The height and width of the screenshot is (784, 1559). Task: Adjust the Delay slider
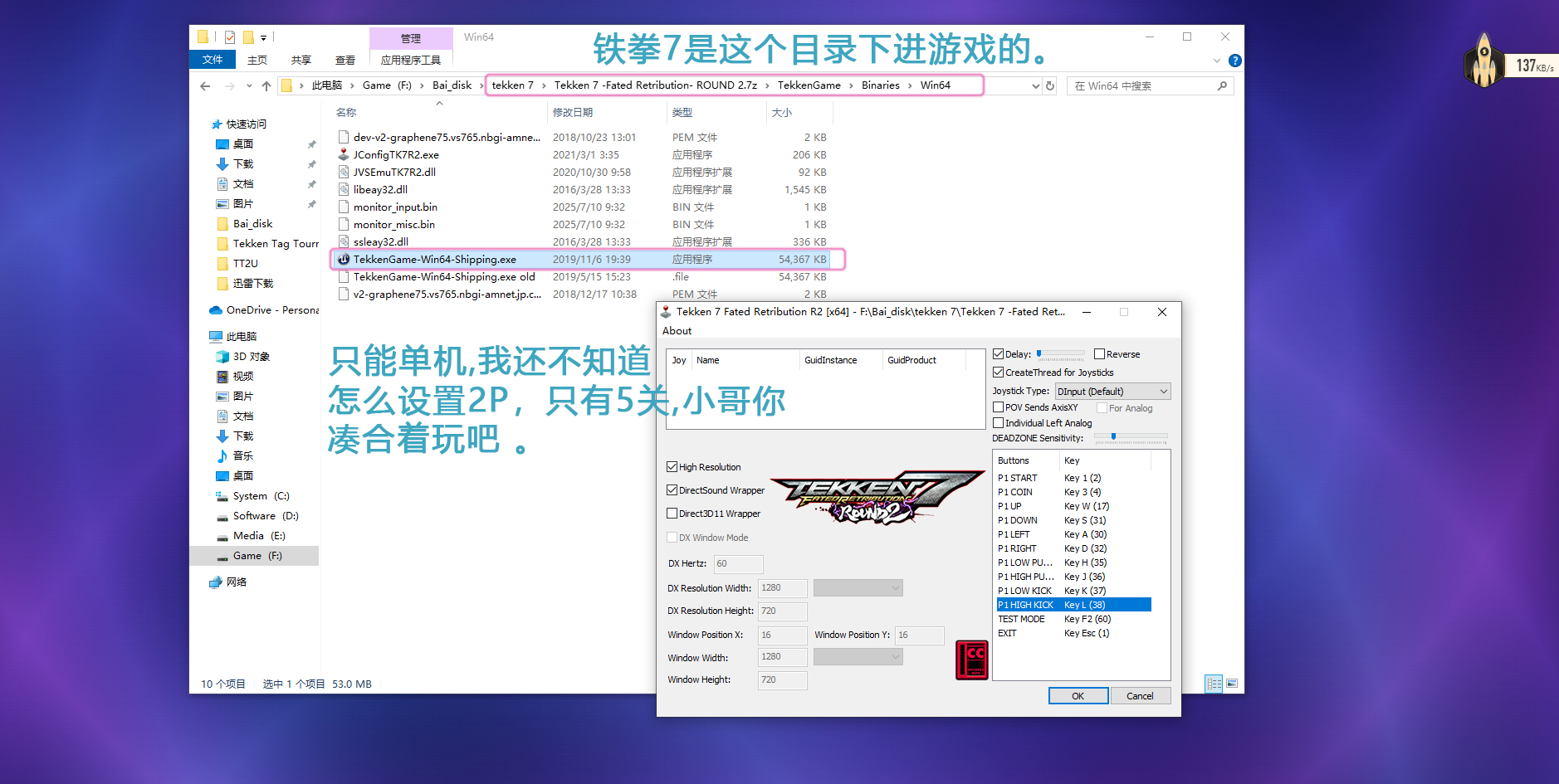pos(1060,354)
